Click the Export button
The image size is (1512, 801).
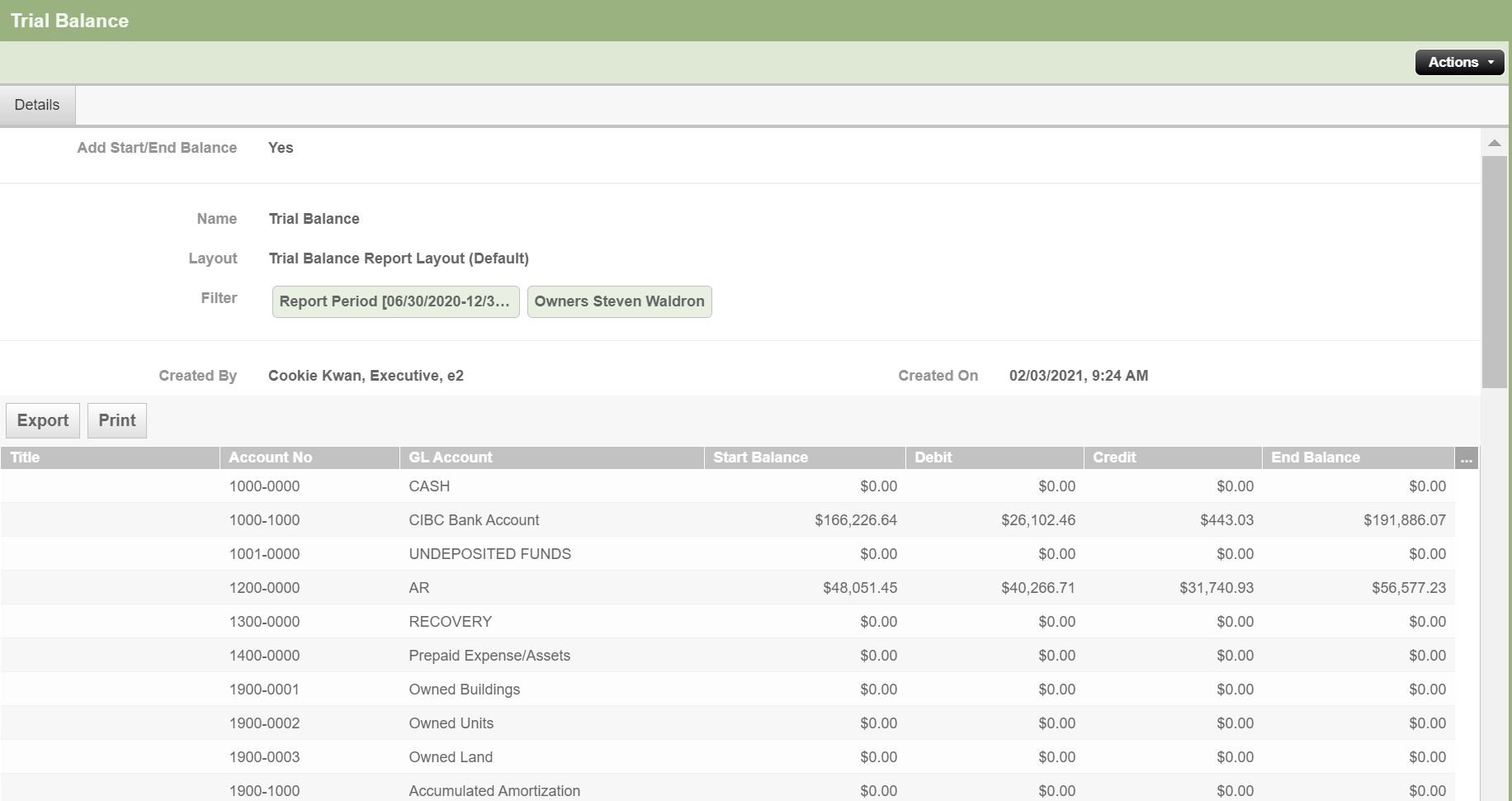pyautogui.click(x=43, y=420)
